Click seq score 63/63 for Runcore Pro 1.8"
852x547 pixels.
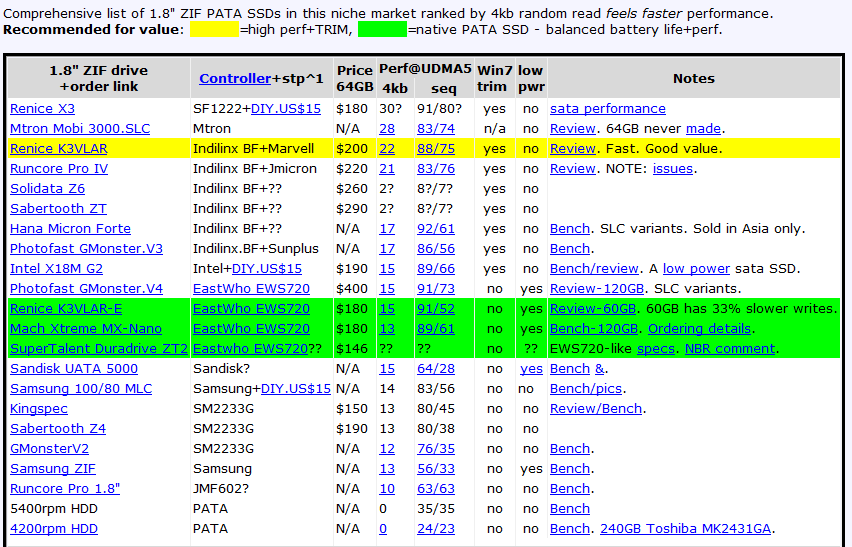coord(436,489)
